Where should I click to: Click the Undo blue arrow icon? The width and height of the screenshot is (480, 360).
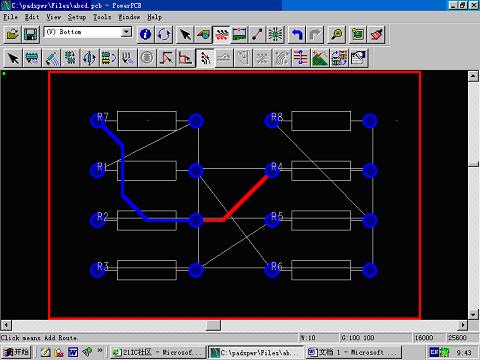296,34
